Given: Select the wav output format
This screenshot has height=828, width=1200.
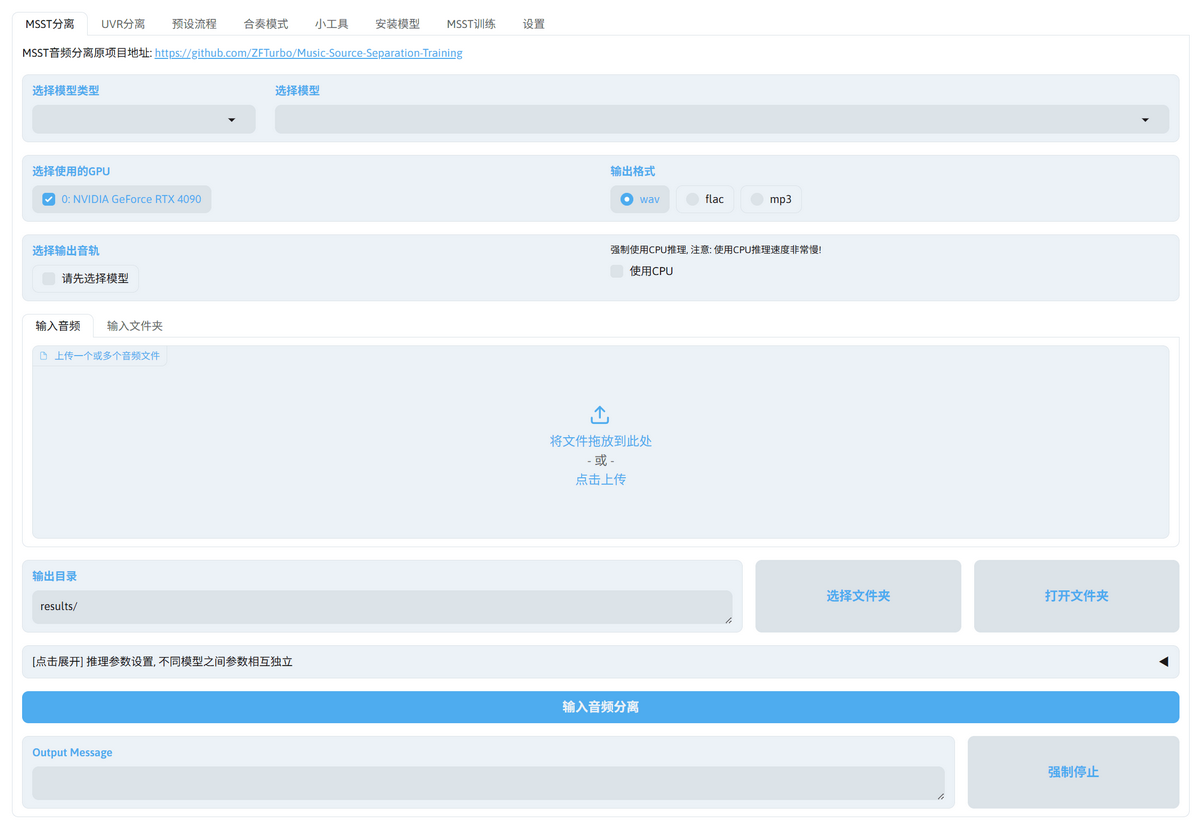Looking at the screenshot, I should pyautogui.click(x=627, y=199).
